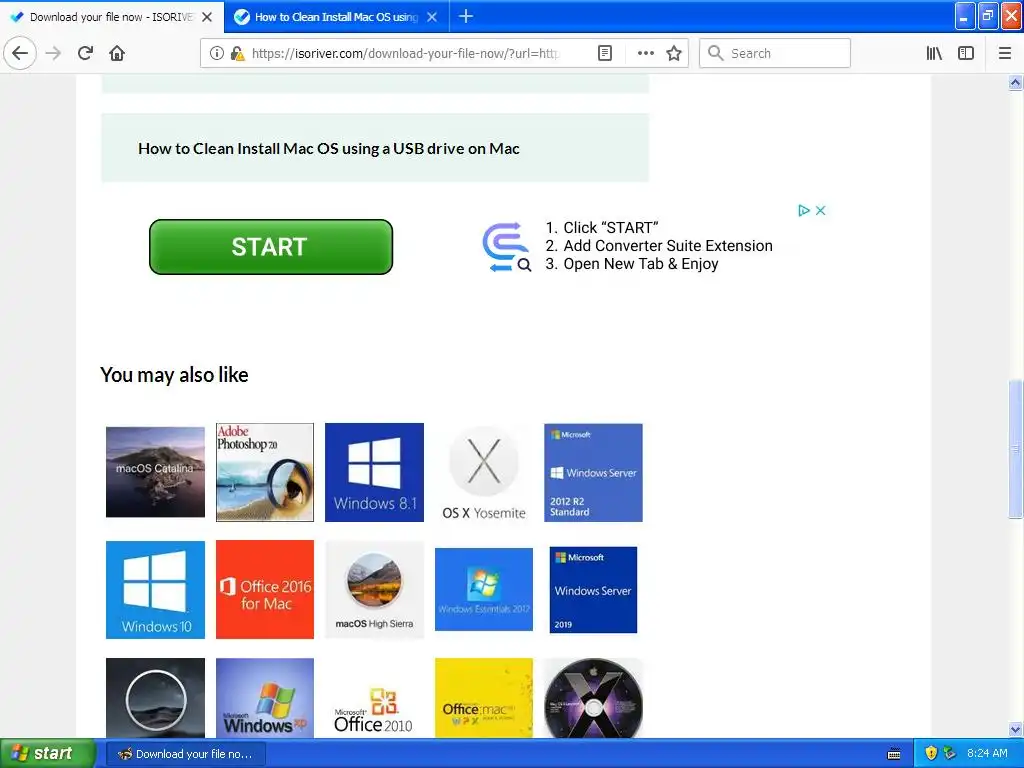Viewport: 1024px width, 768px height.
Task: Open 'How to Clean Install Mac OS using a USB drive' link
Action: [x=328, y=148]
